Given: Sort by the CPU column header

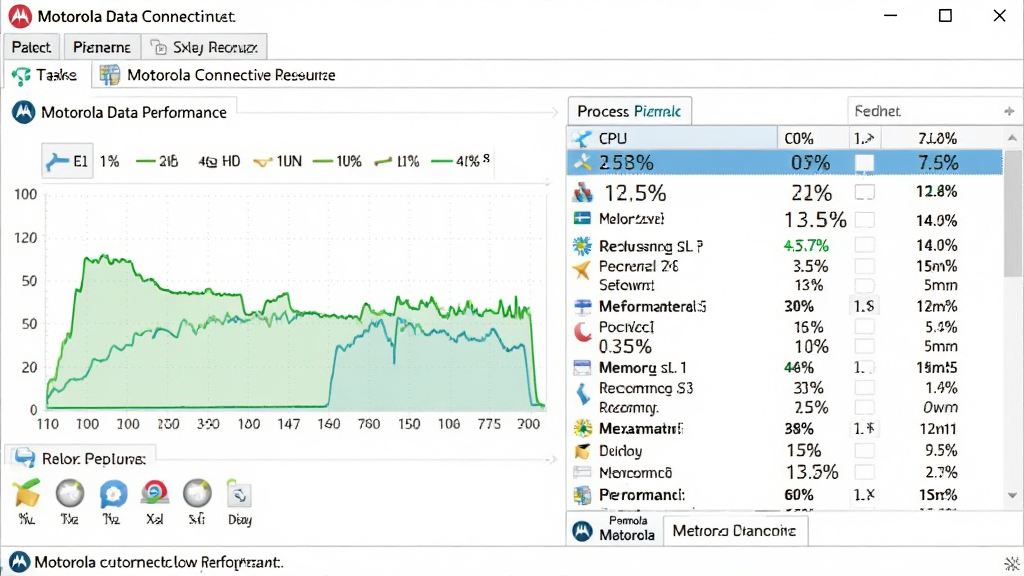Looking at the screenshot, I should click(673, 138).
